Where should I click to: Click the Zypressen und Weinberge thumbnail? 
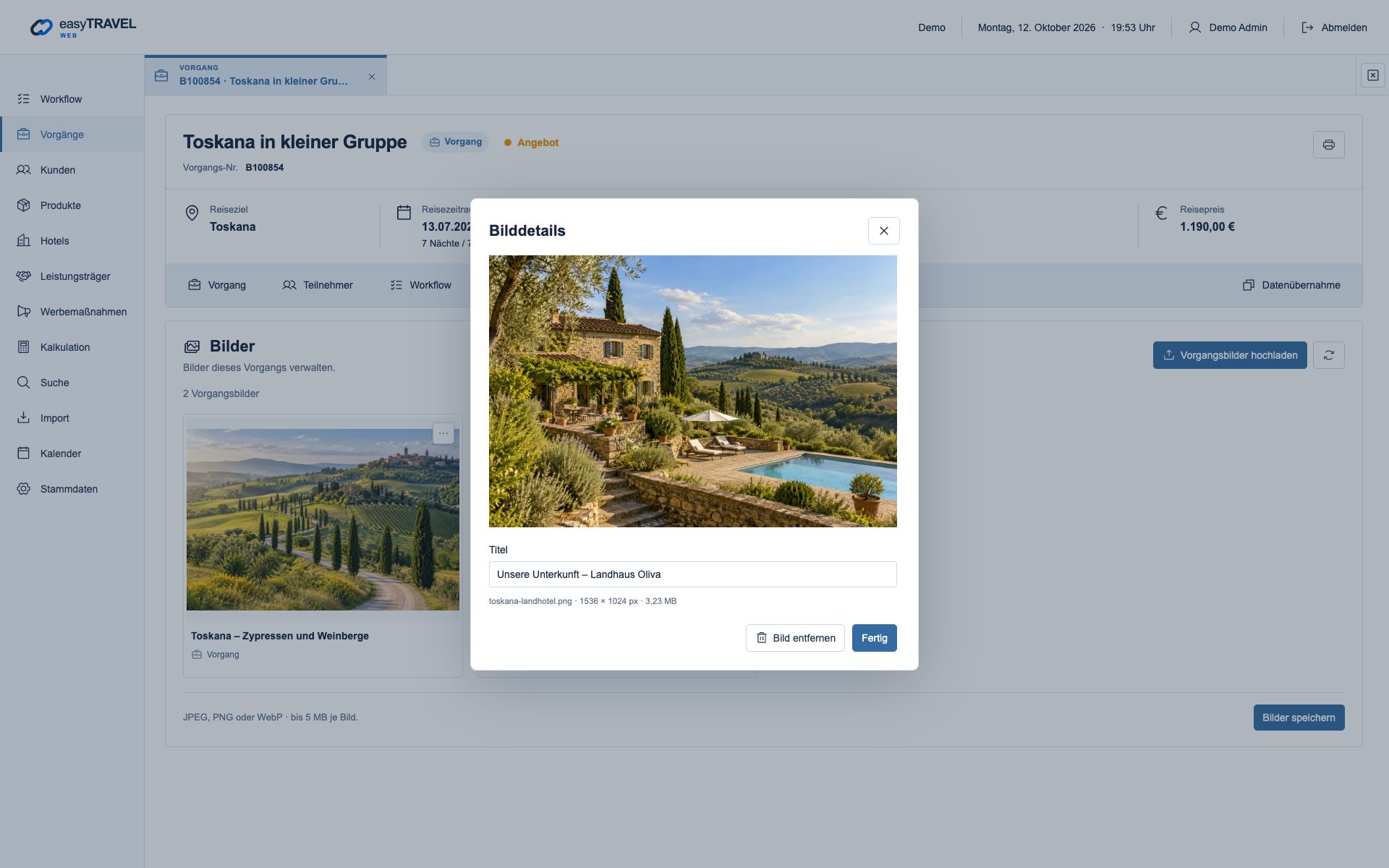point(323,519)
